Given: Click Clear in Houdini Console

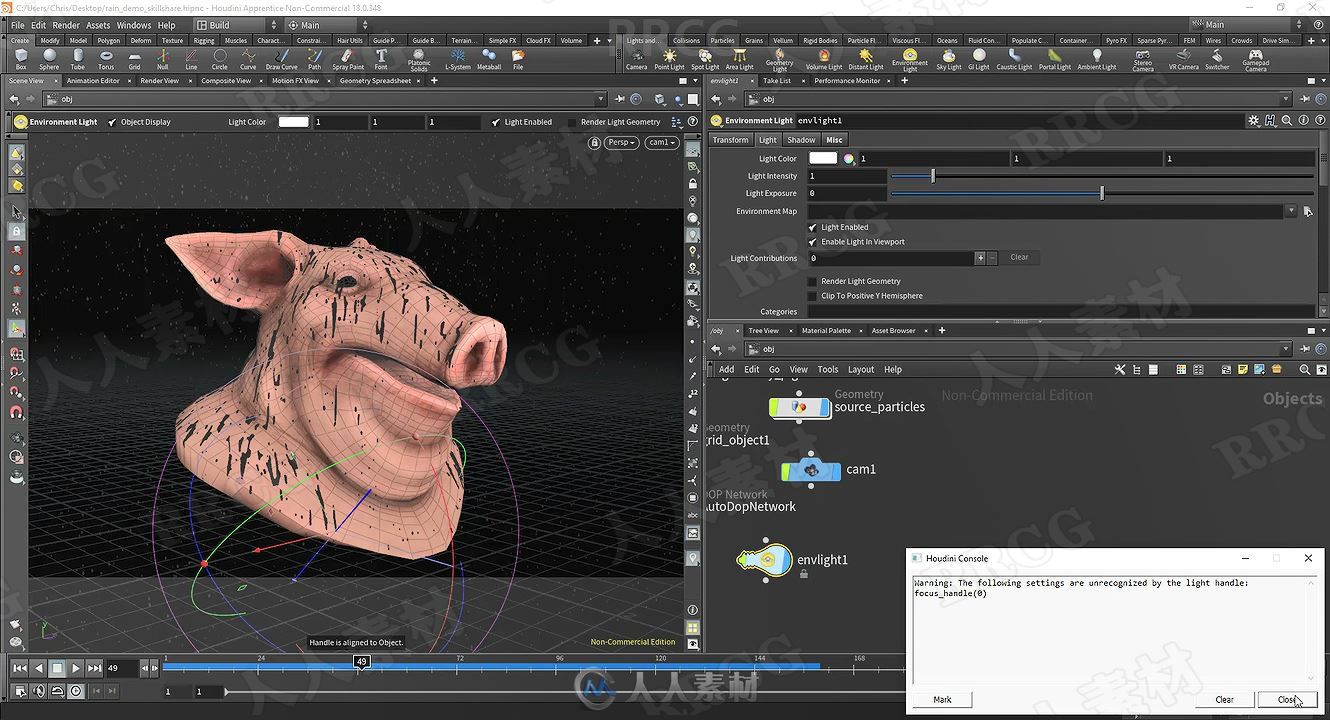Looking at the screenshot, I should coord(1224,699).
